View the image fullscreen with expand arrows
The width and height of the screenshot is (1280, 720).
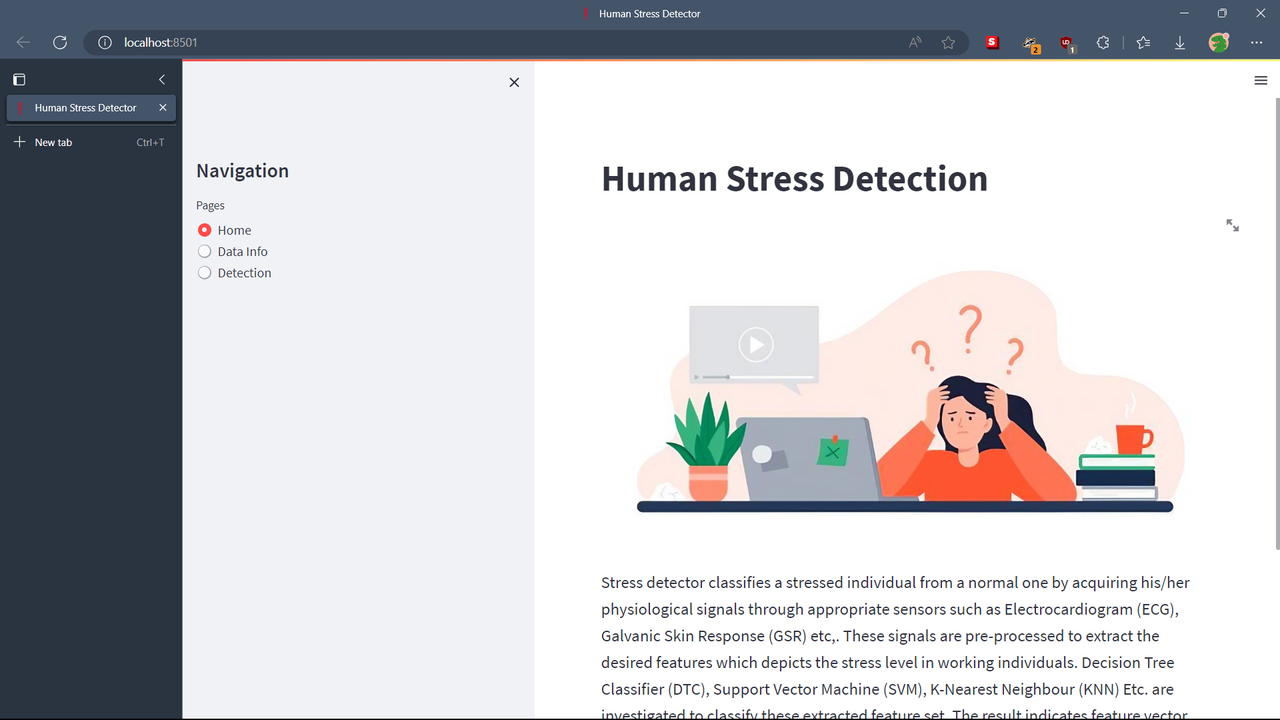pos(1232,226)
